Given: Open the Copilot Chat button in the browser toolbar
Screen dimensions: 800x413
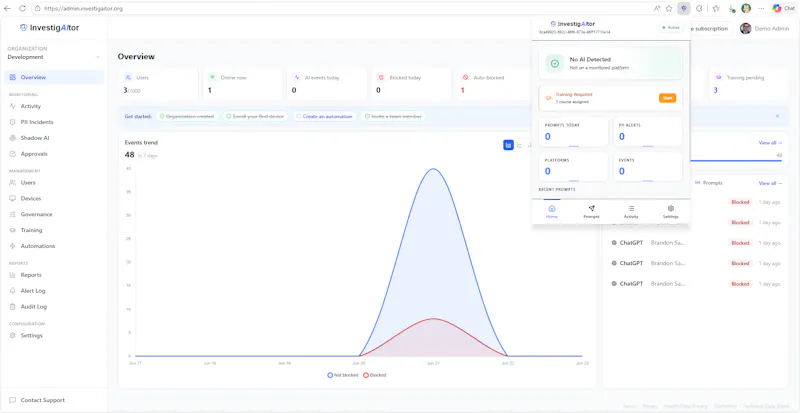Looking at the screenshot, I should pyautogui.click(x=784, y=8).
